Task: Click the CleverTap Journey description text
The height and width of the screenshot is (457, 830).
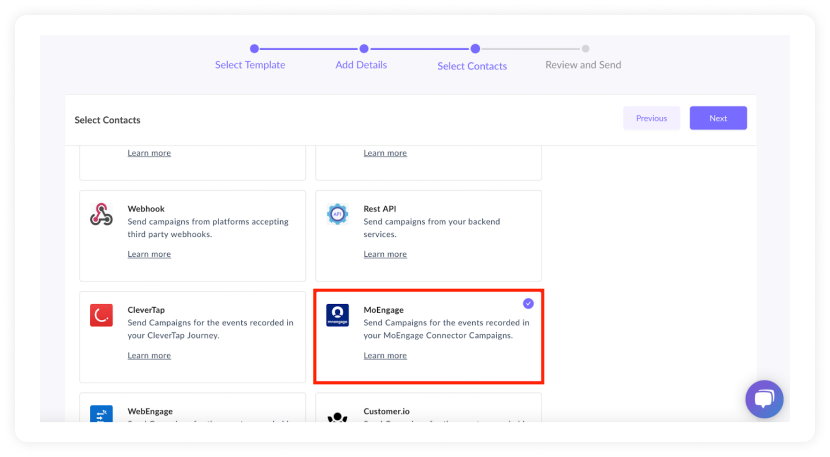Action: [x=211, y=329]
